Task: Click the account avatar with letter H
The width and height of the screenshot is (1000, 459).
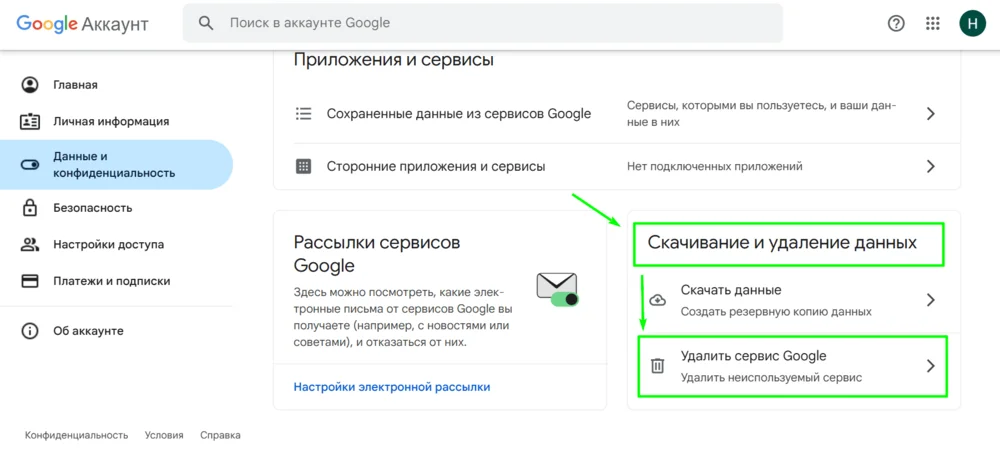Action: [x=972, y=23]
